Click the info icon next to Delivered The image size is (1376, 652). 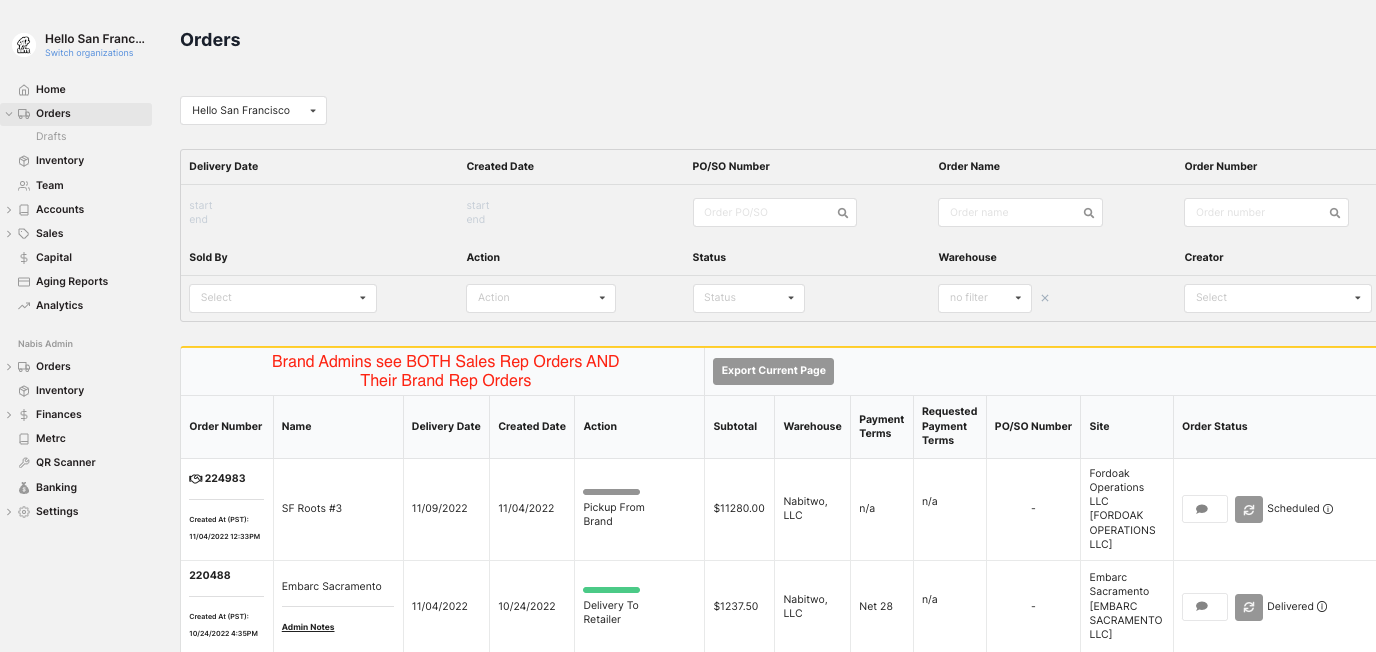(1322, 607)
